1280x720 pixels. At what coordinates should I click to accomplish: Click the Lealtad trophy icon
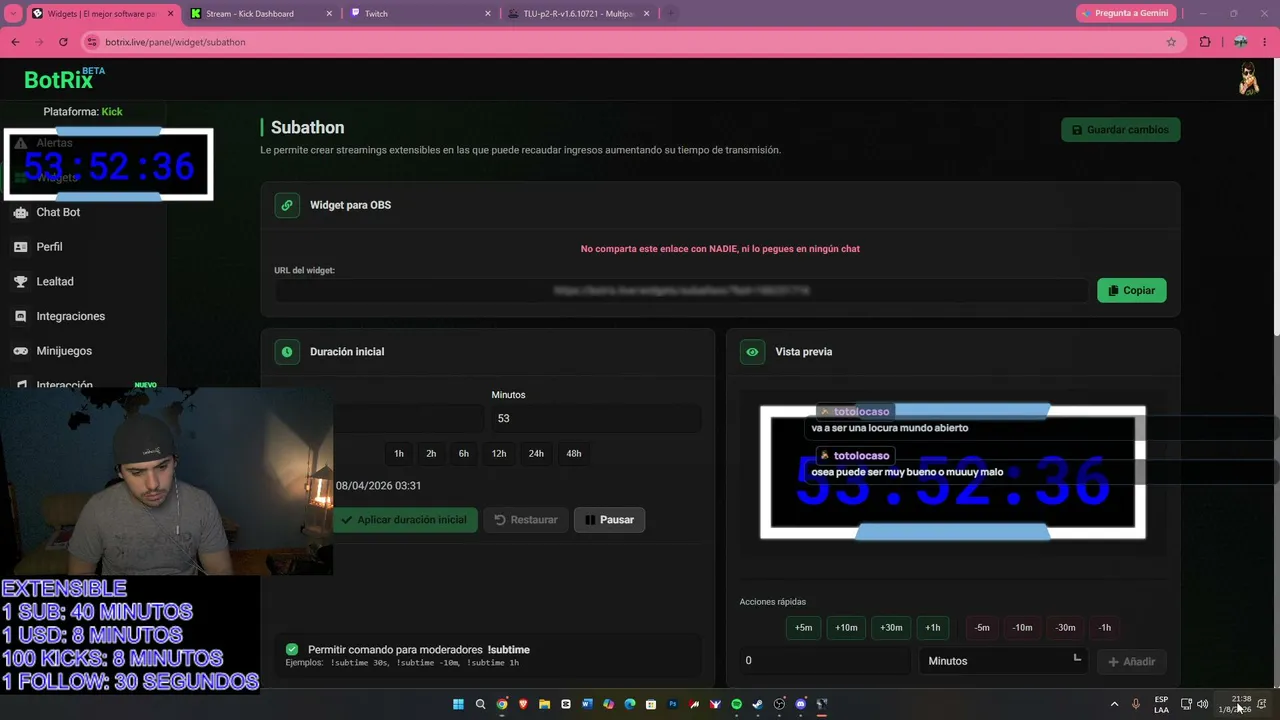(20, 282)
